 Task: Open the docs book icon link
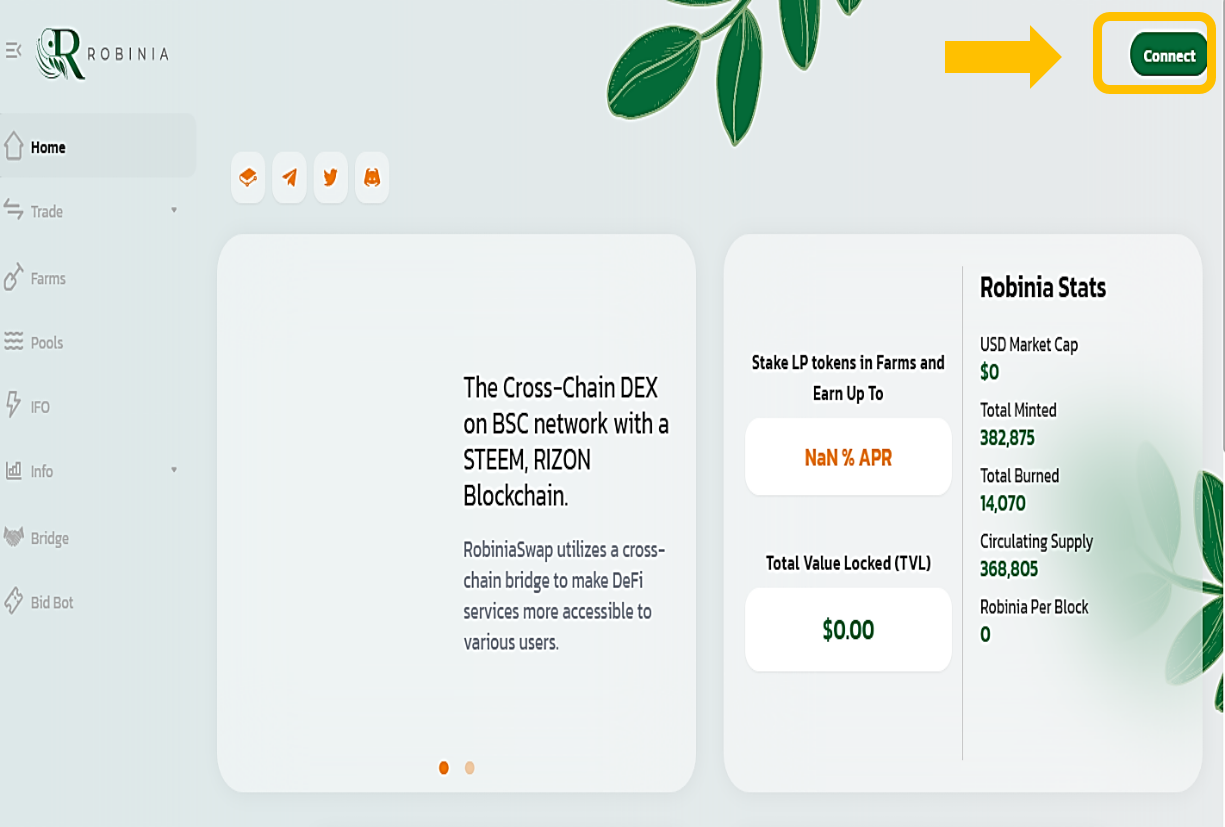click(248, 178)
